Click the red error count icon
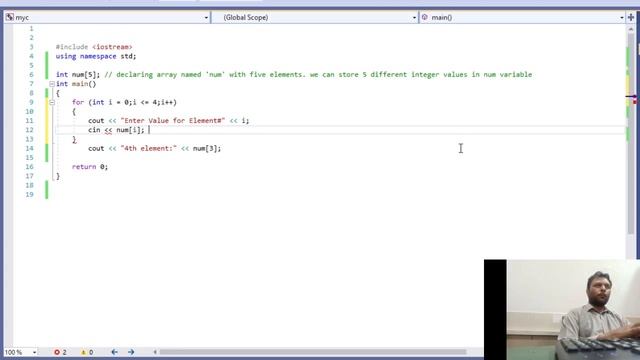The image size is (640, 360). (x=57, y=352)
